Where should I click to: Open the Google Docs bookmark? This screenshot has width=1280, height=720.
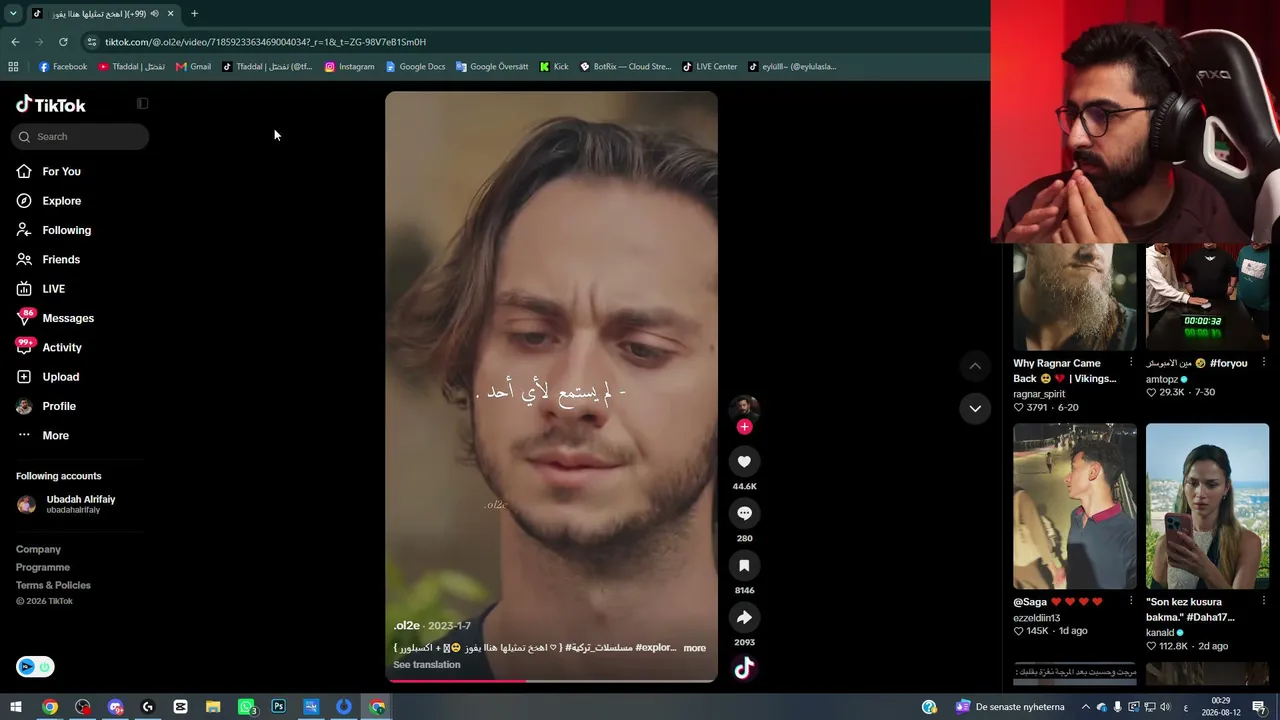pos(415,67)
